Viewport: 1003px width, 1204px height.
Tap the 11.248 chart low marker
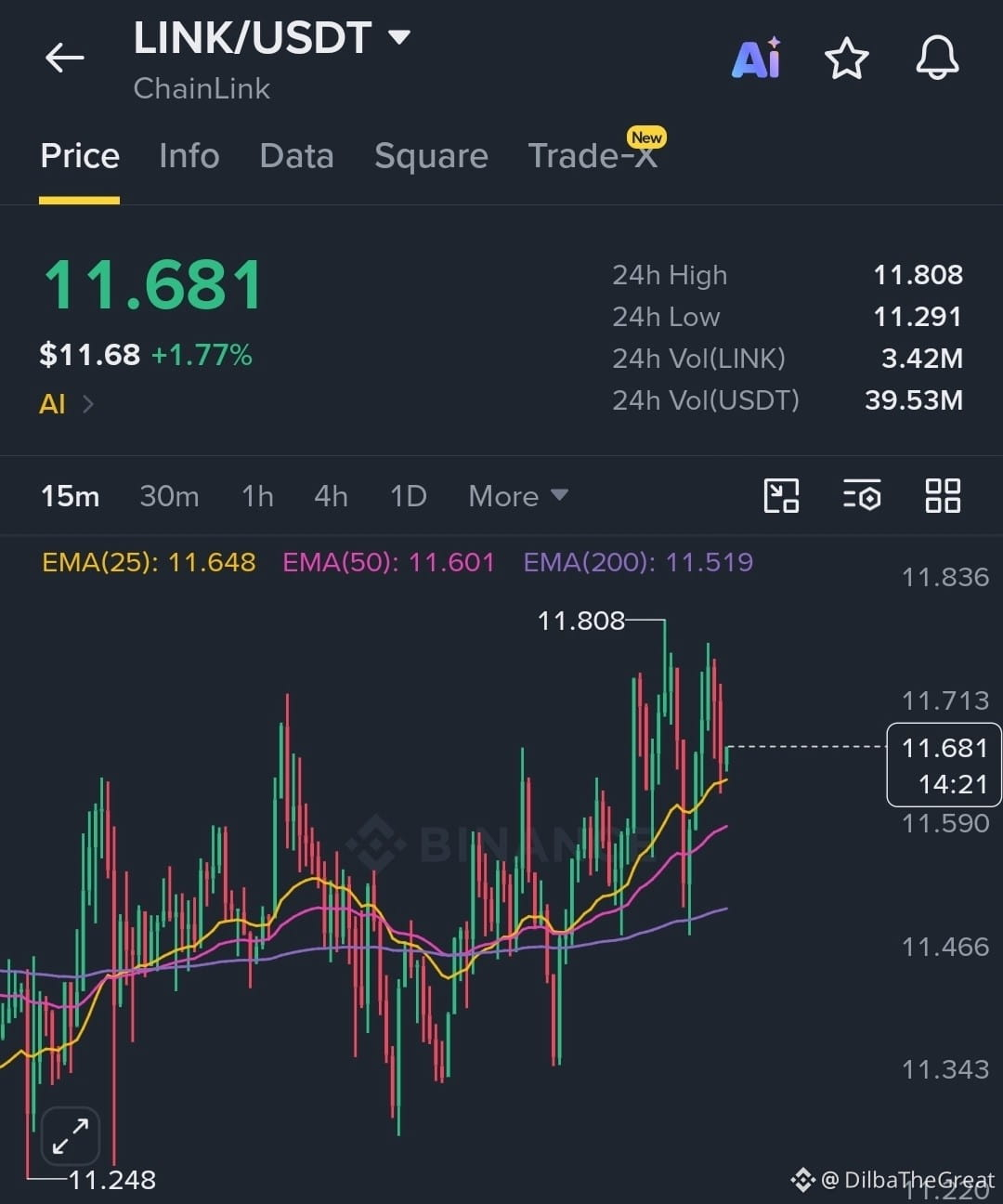(x=112, y=1180)
